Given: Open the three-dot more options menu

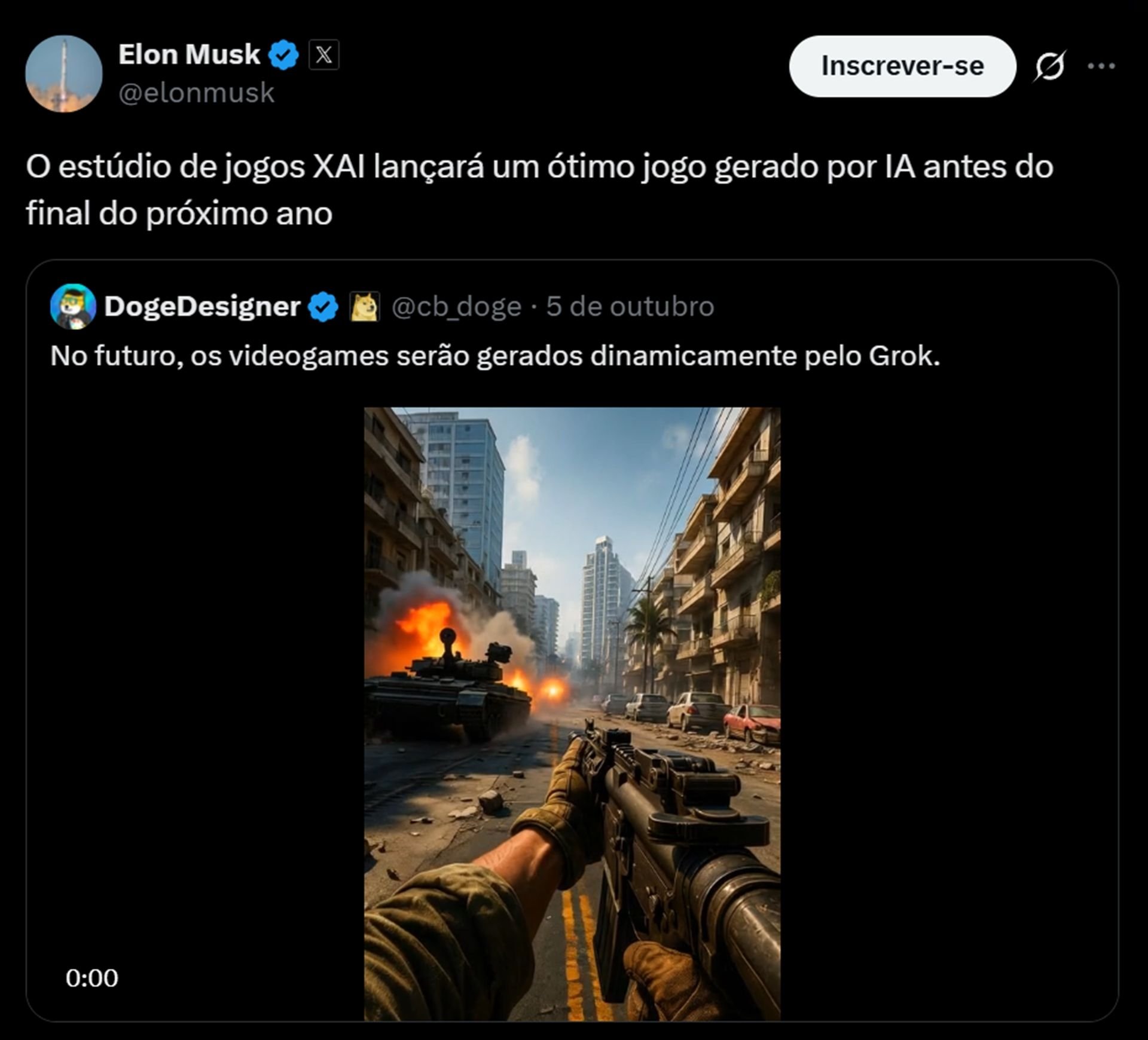Looking at the screenshot, I should coord(1101,66).
